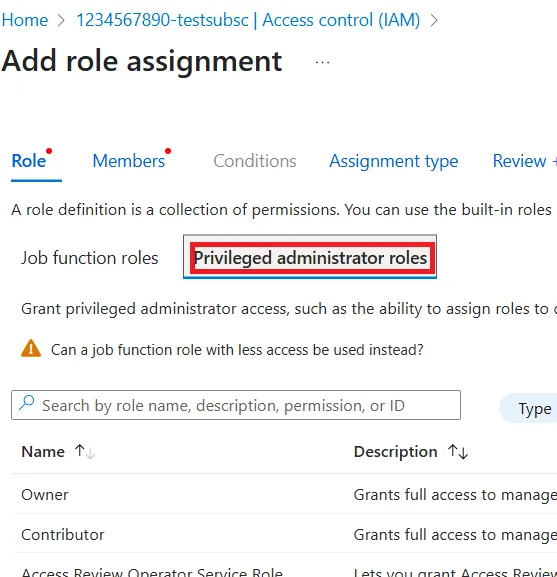Click the role search input field
Screen dimensions: 557x577
pos(236,405)
